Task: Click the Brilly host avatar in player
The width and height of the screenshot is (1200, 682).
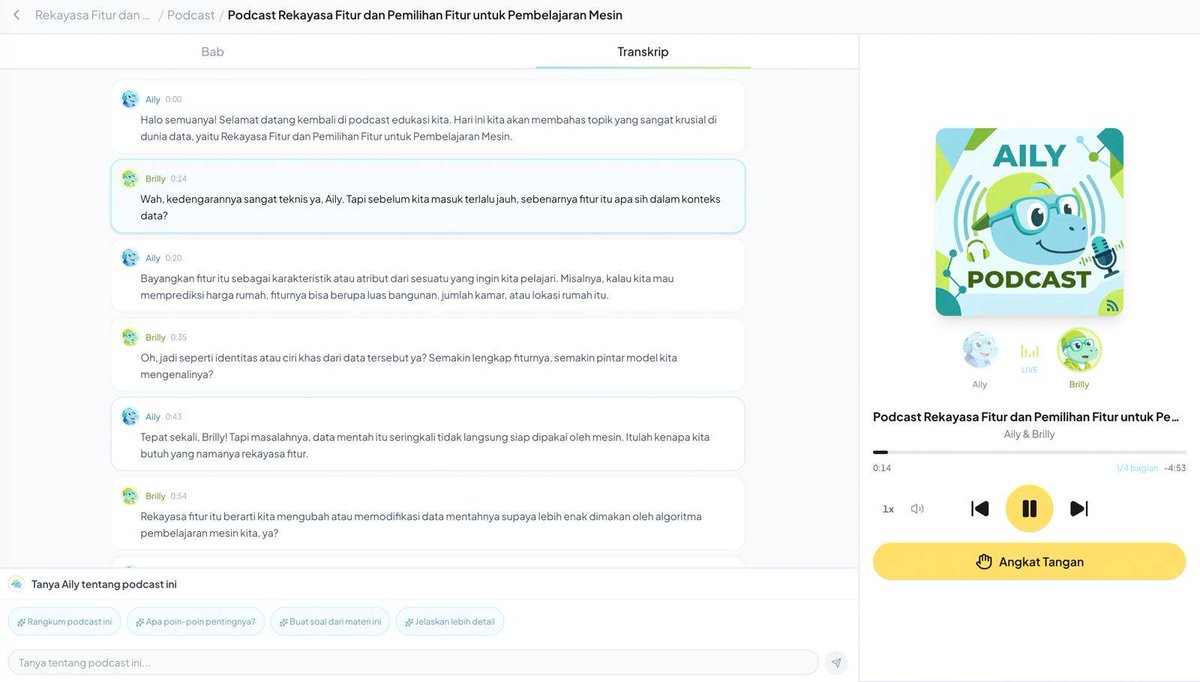Action: [1079, 350]
